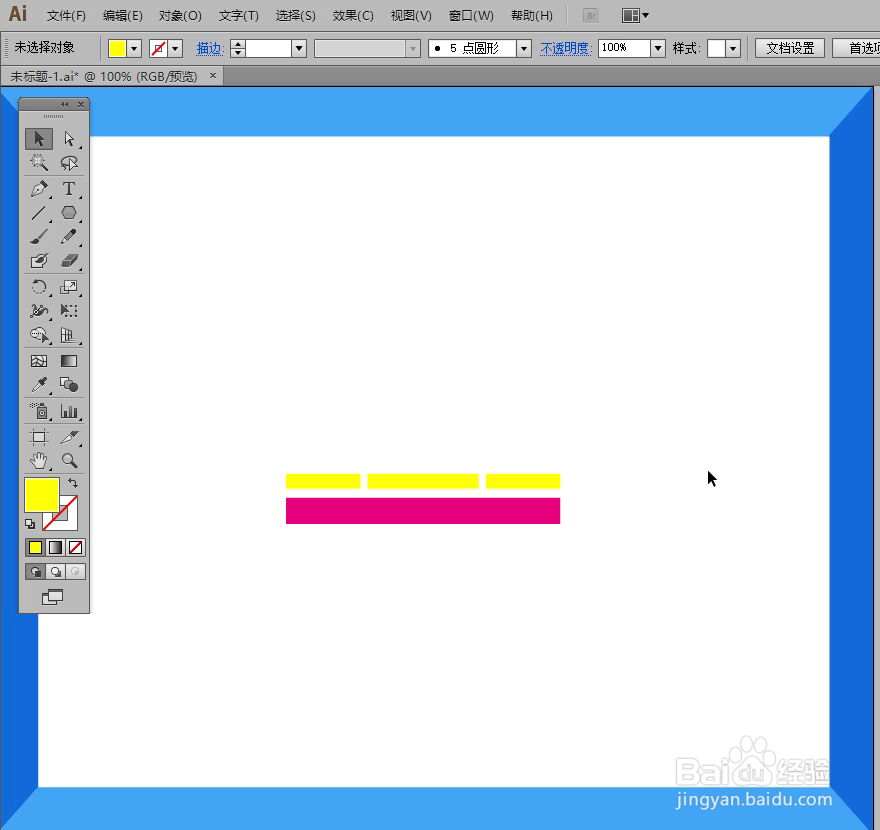Expand the stroke weight dropdown
This screenshot has width=880, height=830.
point(299,49)
